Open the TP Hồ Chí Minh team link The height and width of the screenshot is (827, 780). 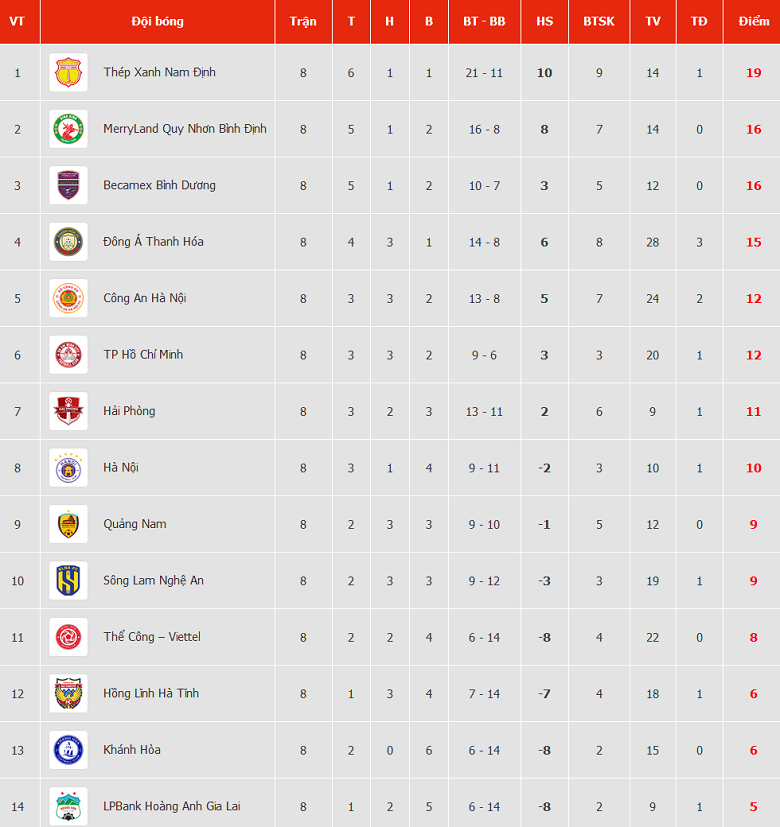143,355
